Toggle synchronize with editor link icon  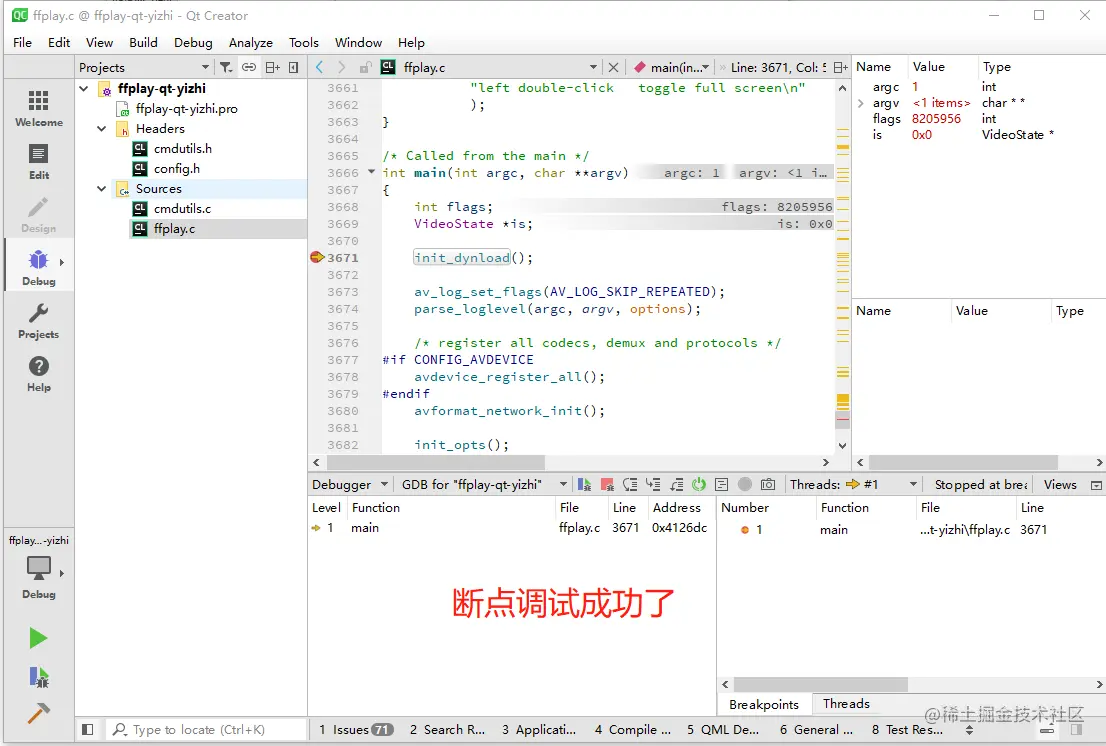[249, 67]
